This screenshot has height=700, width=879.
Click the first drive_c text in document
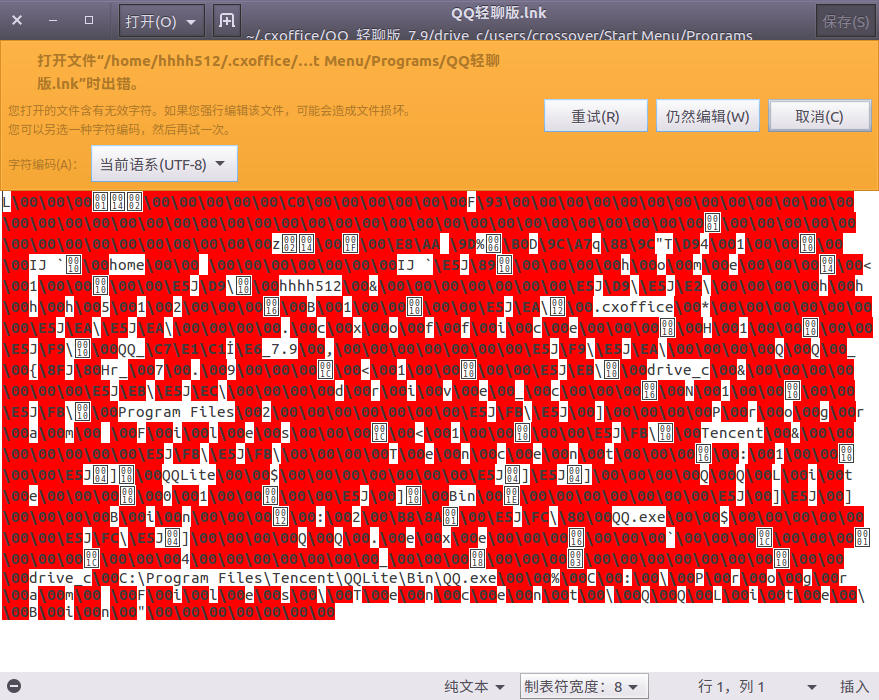tap(678, 370)
